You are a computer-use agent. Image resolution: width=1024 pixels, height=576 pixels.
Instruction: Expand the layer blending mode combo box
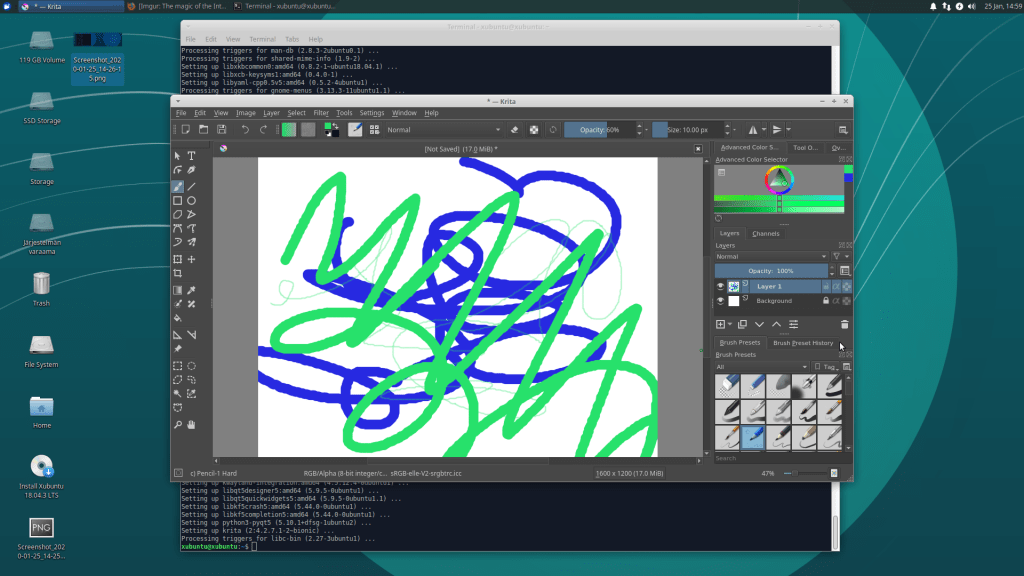(x=771, y=256)
